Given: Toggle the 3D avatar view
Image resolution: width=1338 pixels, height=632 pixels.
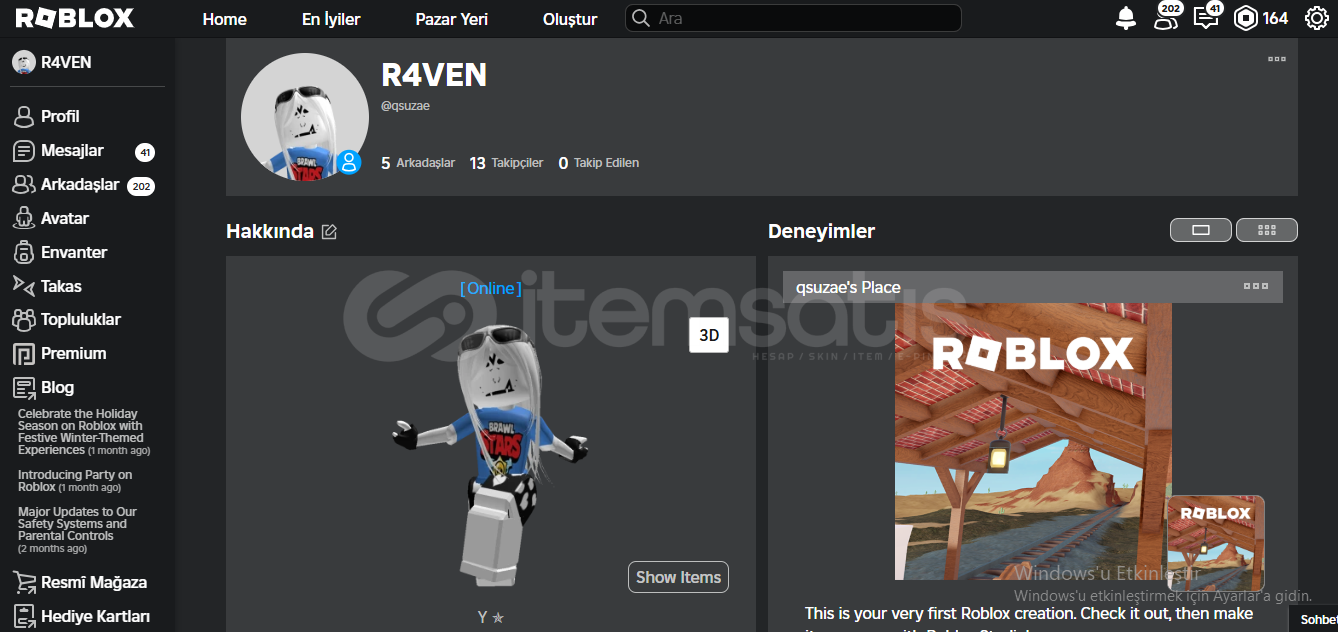Looking at the screenshot, I should pyautogui.click(x=709, y=335).
